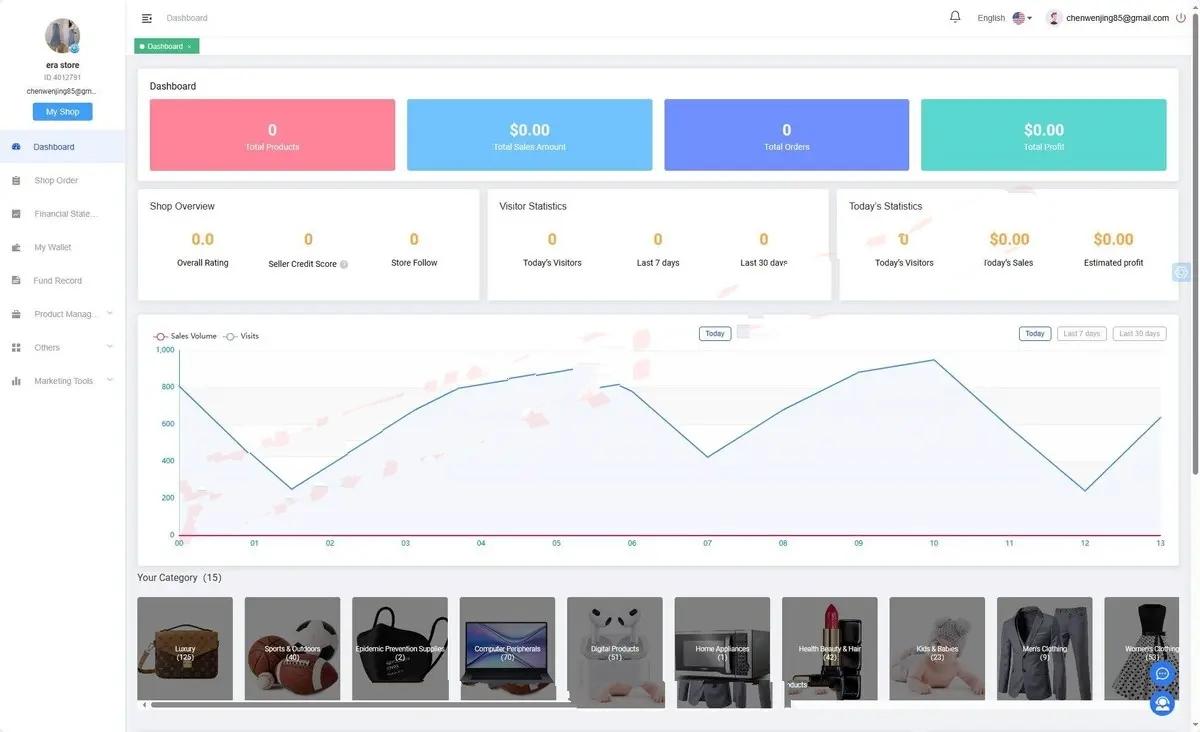Click Your Category (15) heading
Screen dimensions: 1200x732
coord(179,578)
